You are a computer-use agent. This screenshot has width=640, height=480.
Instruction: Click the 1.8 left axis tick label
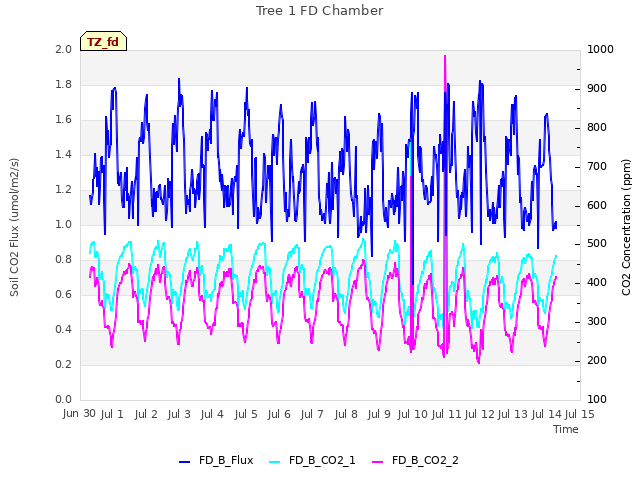click(x=63, y=84)
